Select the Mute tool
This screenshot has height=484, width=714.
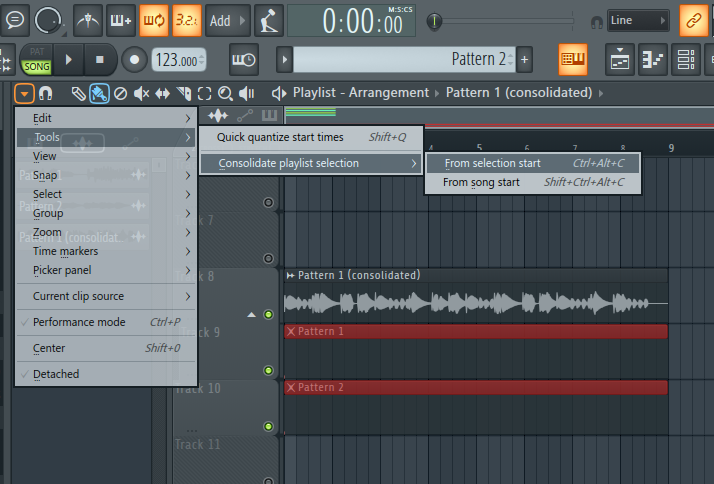pyautogui.click(x=142, y=94)
